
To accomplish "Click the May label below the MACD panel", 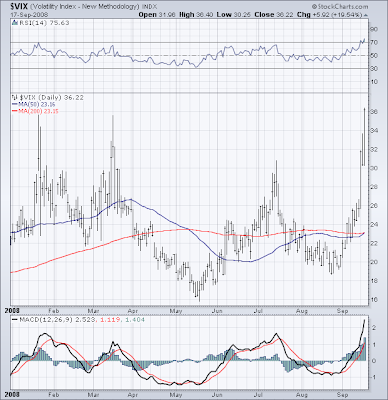I will coord(176,394).
